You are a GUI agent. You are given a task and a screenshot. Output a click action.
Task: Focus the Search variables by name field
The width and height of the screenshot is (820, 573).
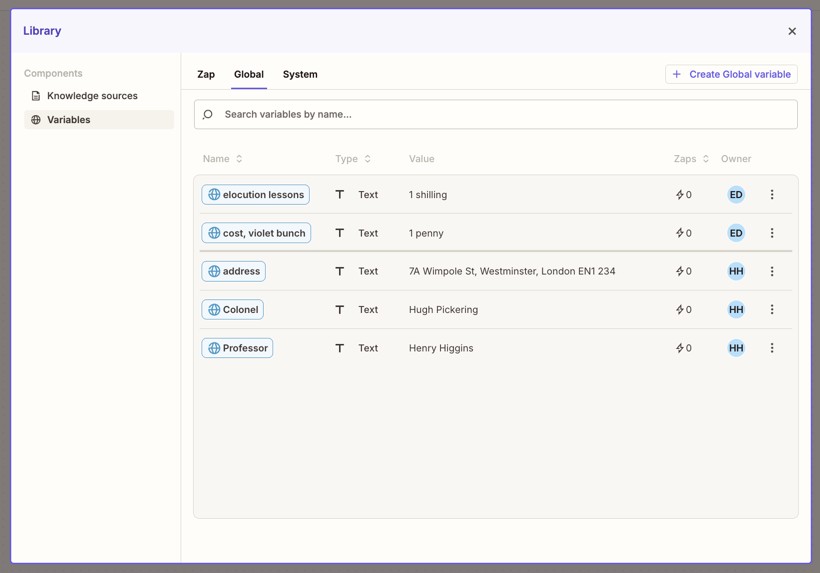(x=496, y=114)
